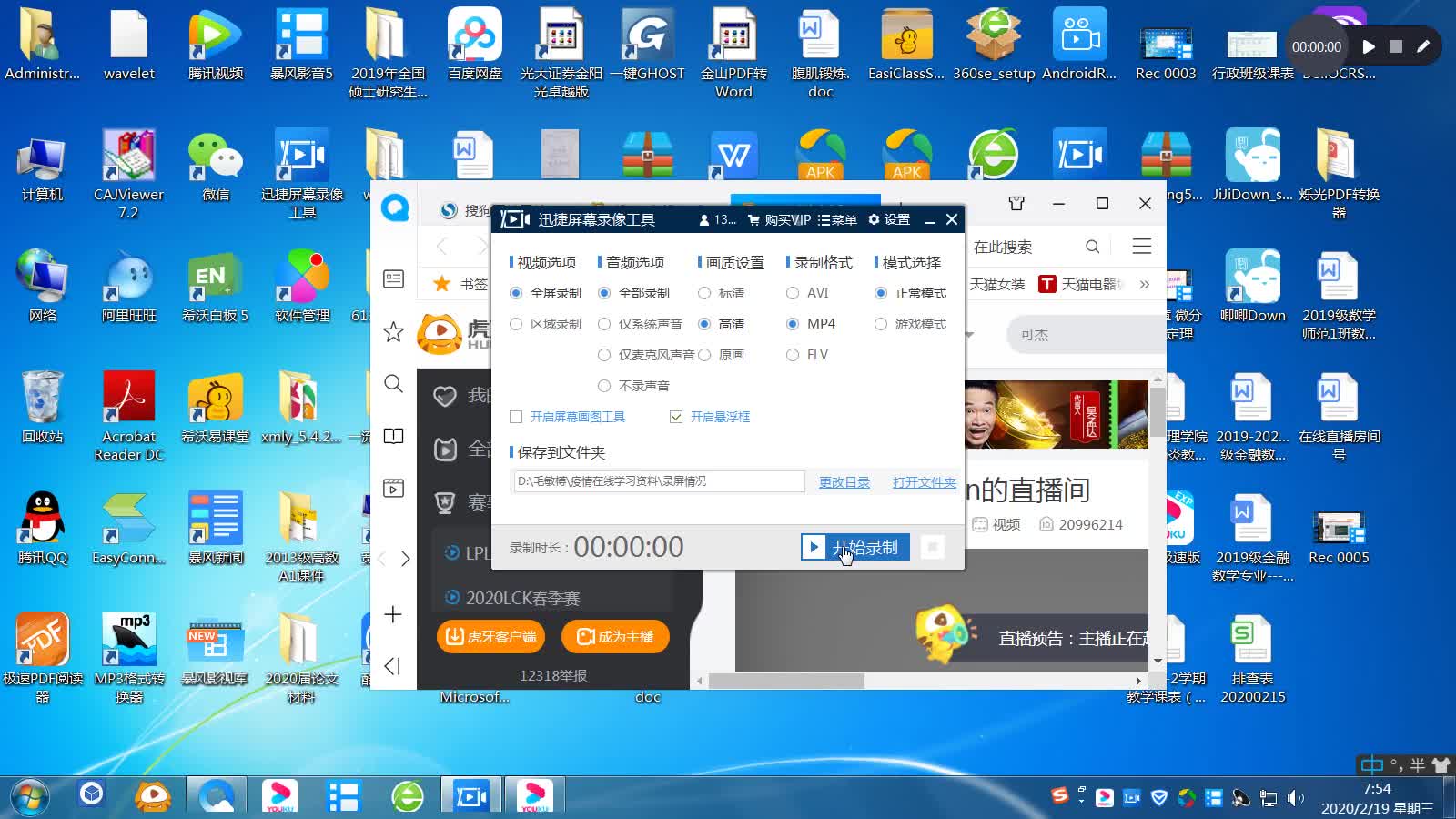
Task: Open browser sidebar favorites star icon
Action: pyautogui.click(x=393, y=332)
